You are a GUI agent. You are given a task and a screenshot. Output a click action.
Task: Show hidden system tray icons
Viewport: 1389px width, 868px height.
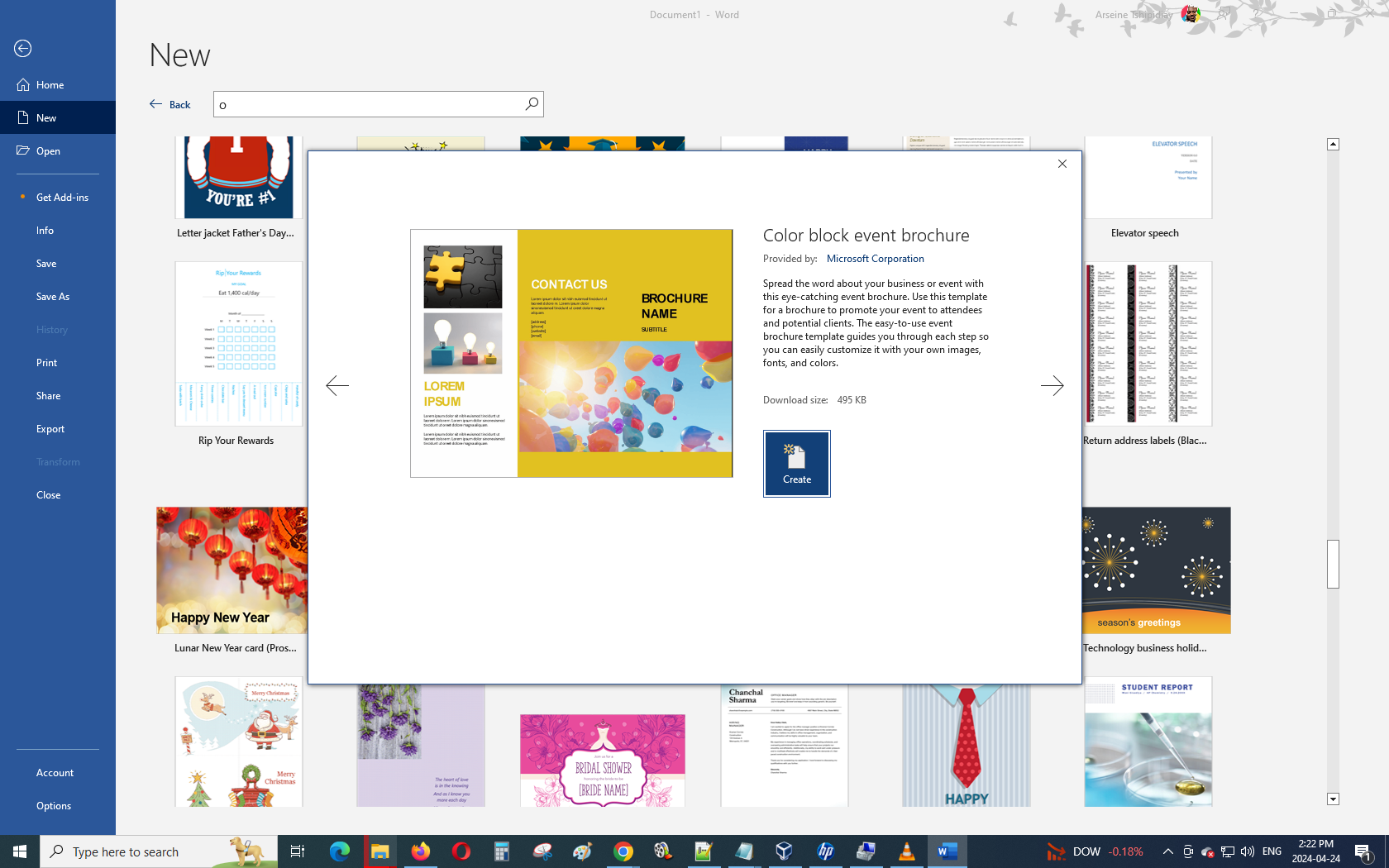[1167, 851]
